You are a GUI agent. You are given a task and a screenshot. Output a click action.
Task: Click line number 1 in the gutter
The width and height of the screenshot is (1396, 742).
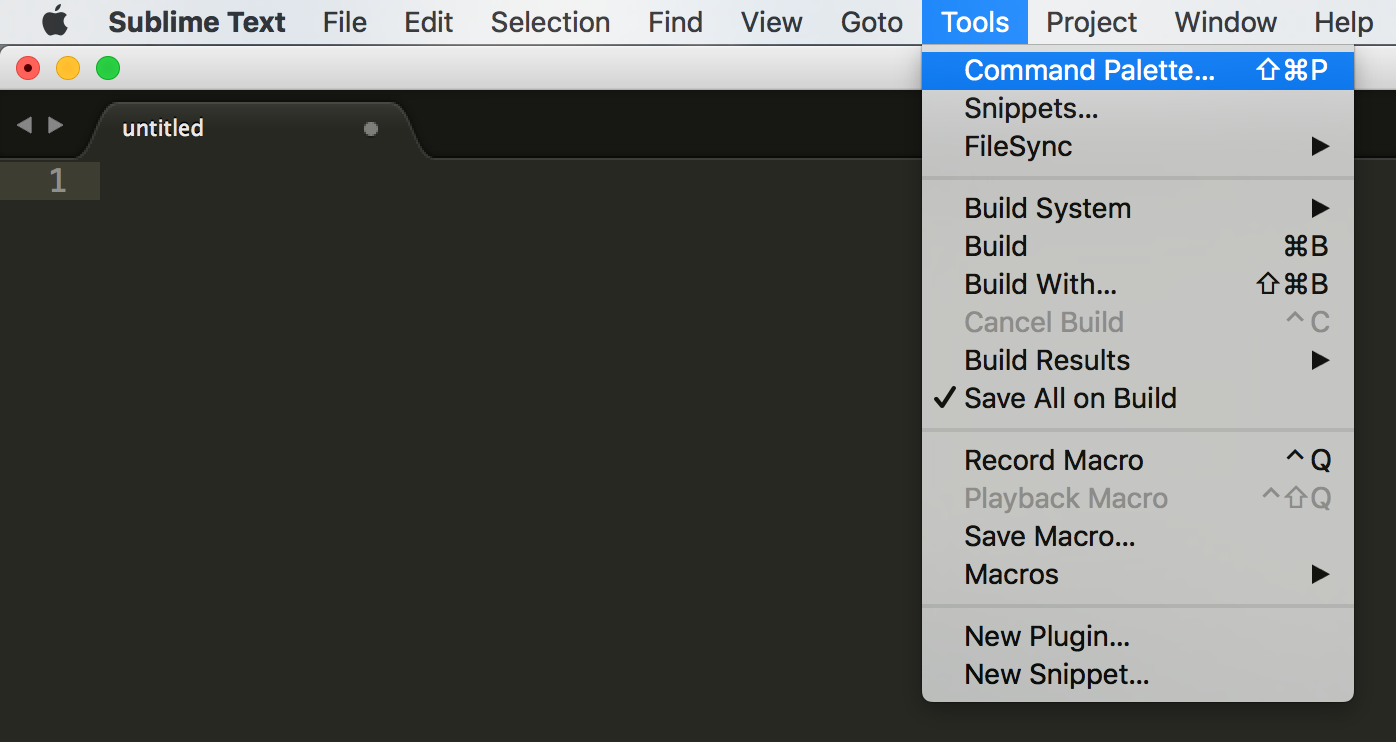coord(57,181)
